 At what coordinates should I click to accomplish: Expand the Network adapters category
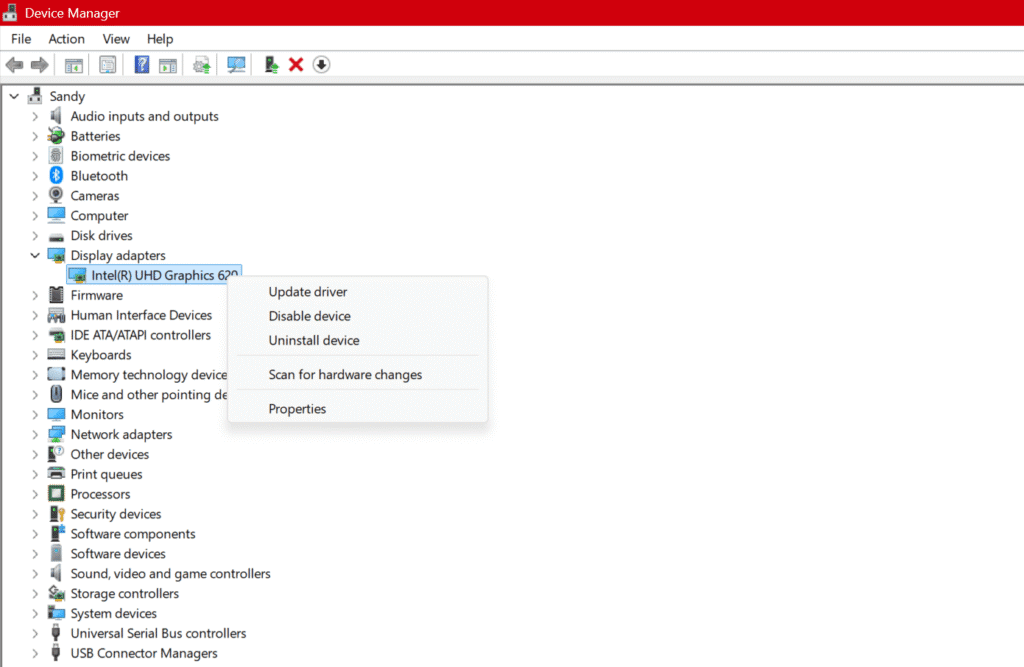[34, 434]
